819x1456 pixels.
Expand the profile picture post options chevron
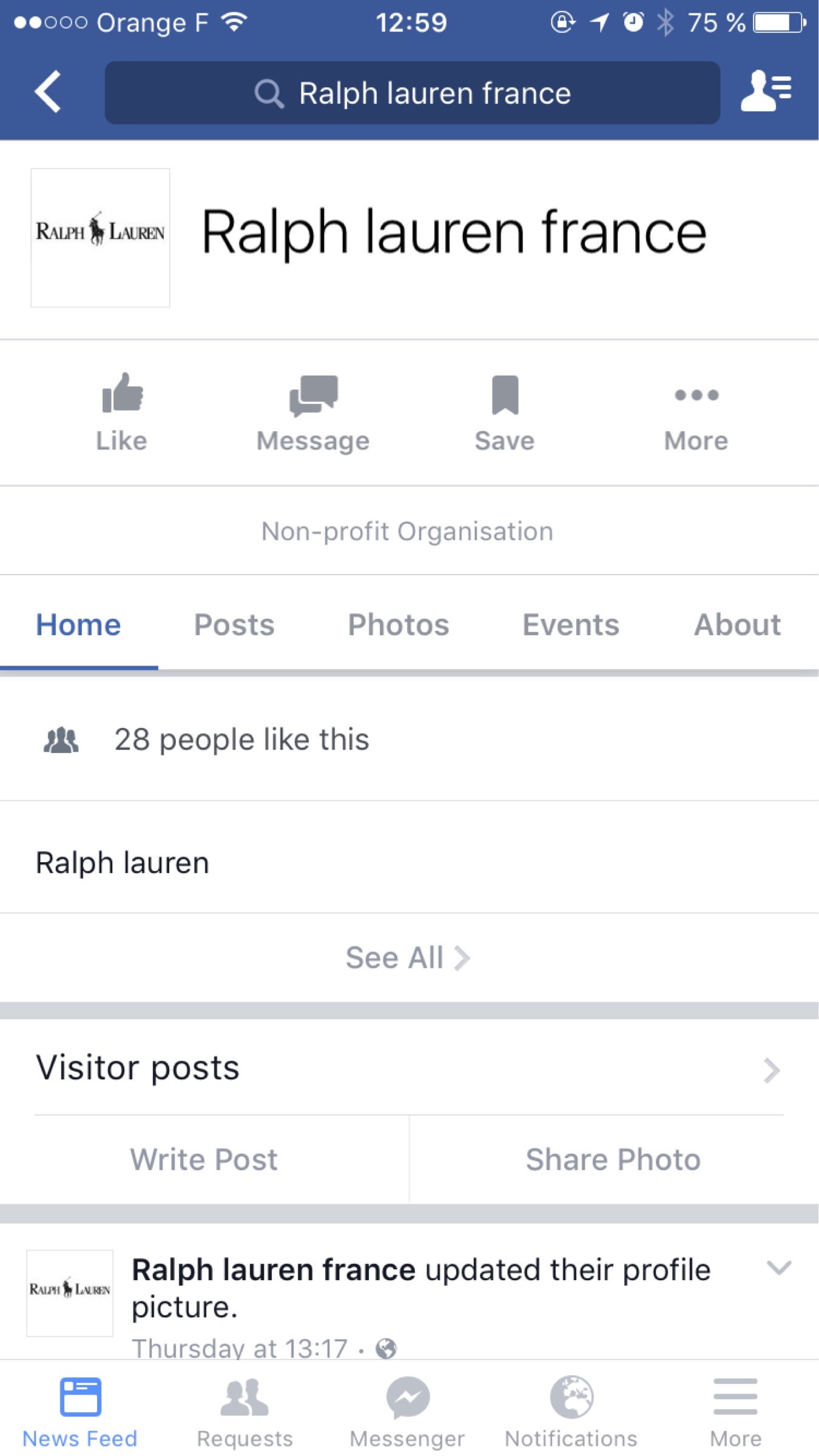coord(779,1268)
